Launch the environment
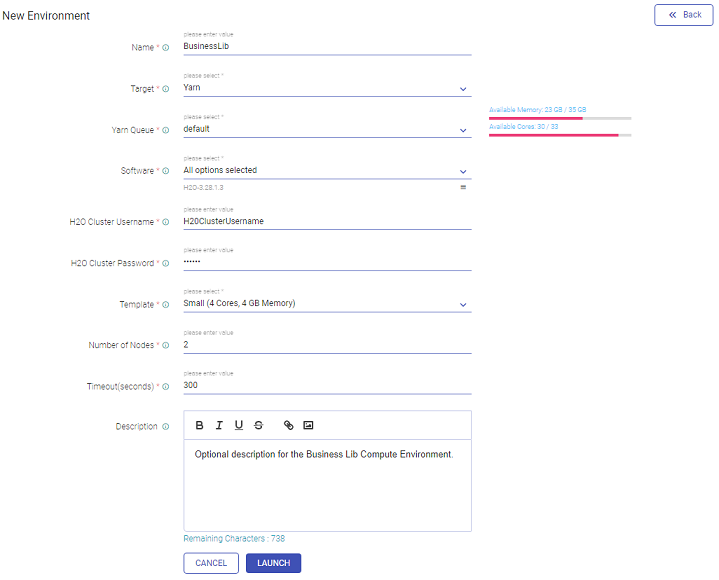This screenshot has height=580, width=719. point(273,563)
